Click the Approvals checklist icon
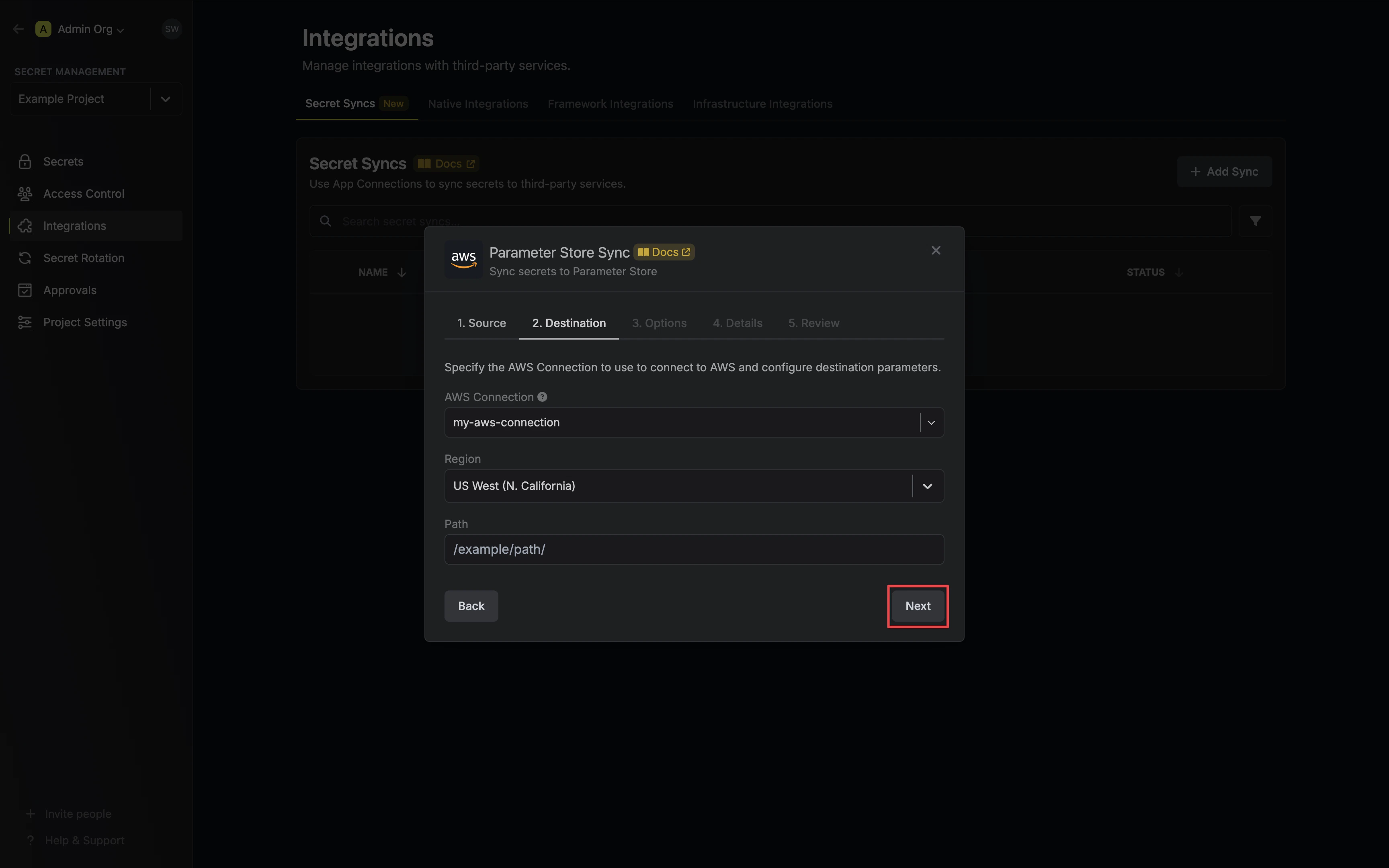The width and height of the screenshot is (1389, 868). pos(25,290)
